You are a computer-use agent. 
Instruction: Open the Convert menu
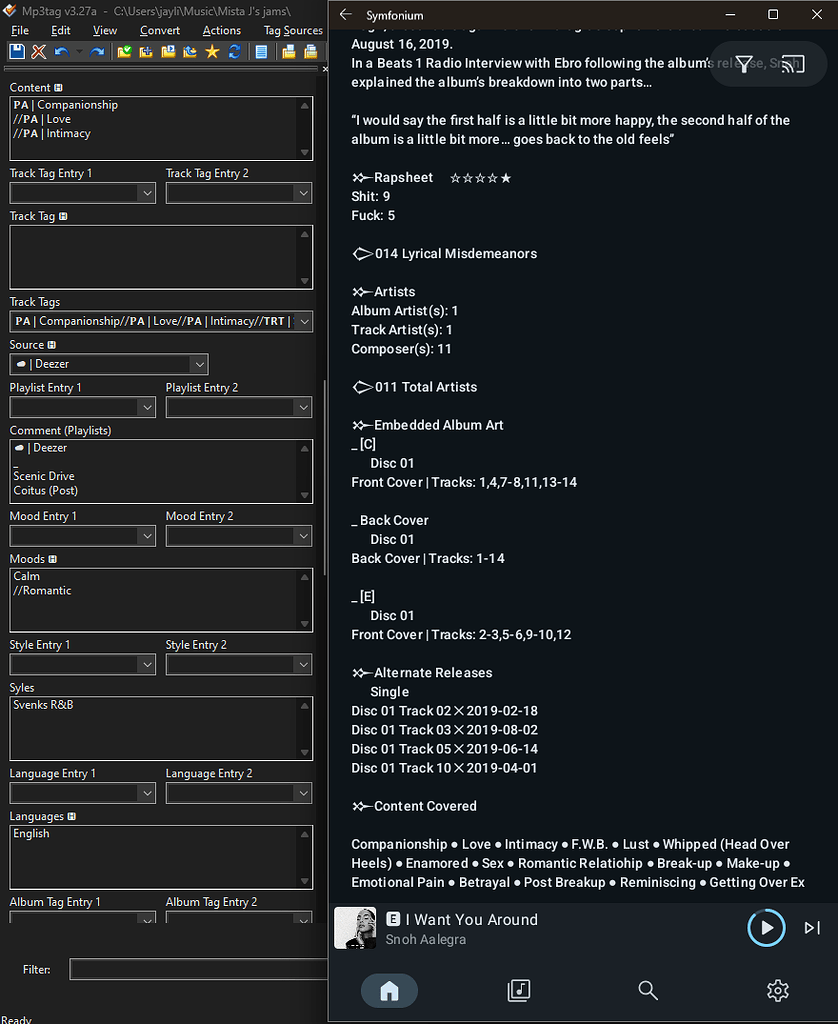tap(159, 30)
